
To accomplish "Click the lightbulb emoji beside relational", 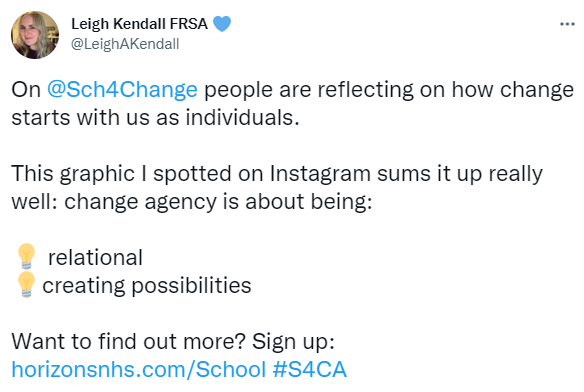I will point(26,256).
